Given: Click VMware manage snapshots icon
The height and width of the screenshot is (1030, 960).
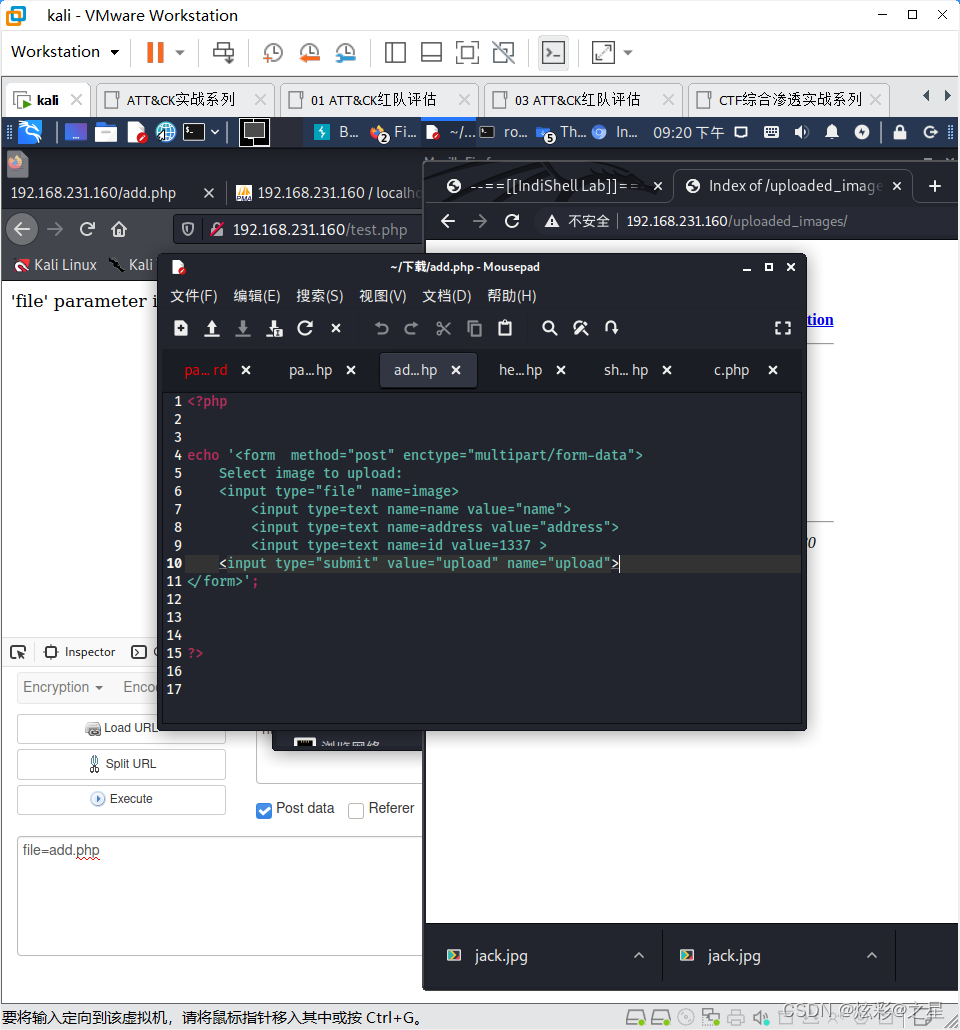Looking at the screenshot, I should (x=346, y=53).
